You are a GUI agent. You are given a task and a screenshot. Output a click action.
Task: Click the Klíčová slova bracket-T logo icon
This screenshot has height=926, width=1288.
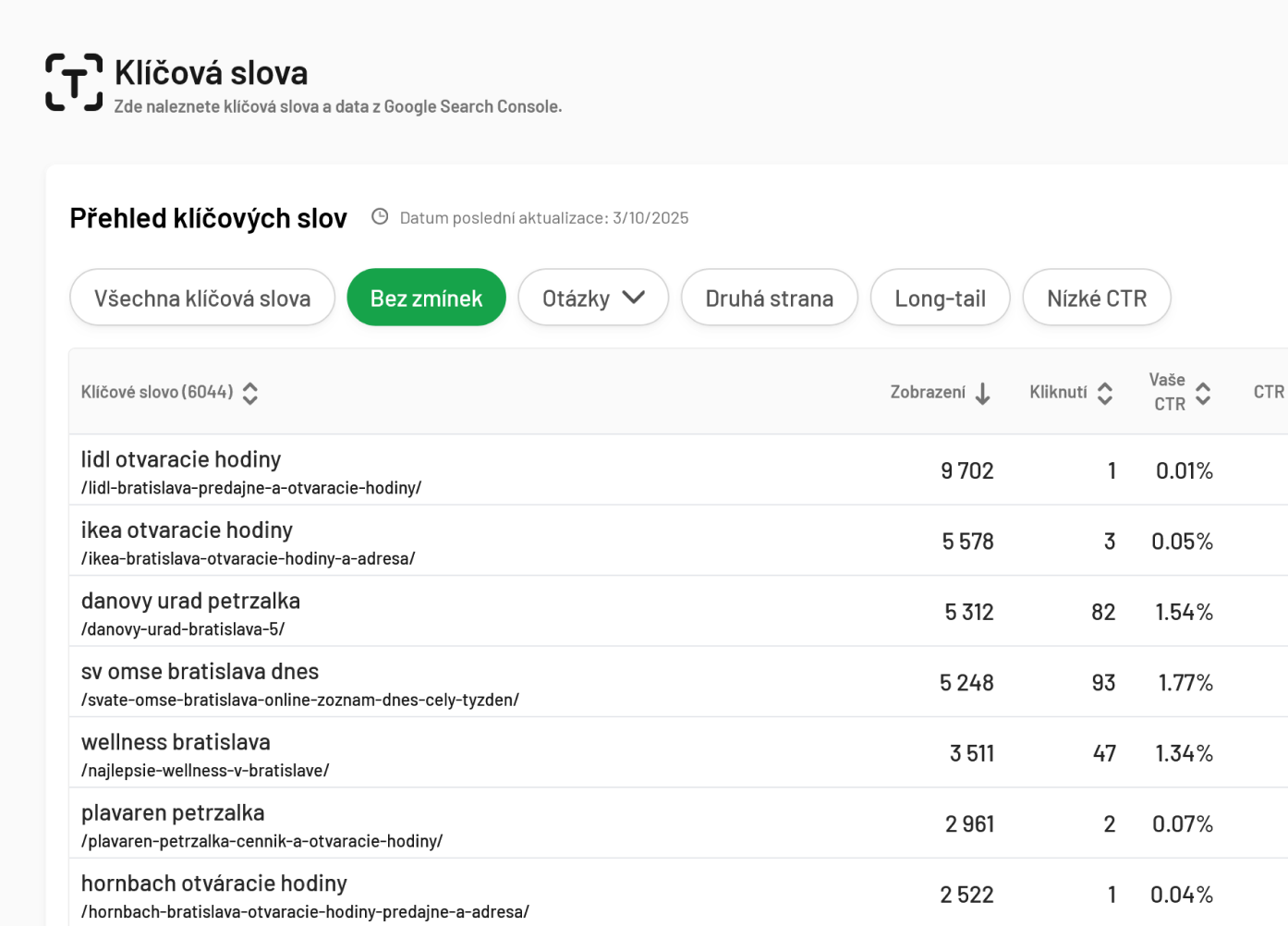pyautogui.click(x=74, y=82)
